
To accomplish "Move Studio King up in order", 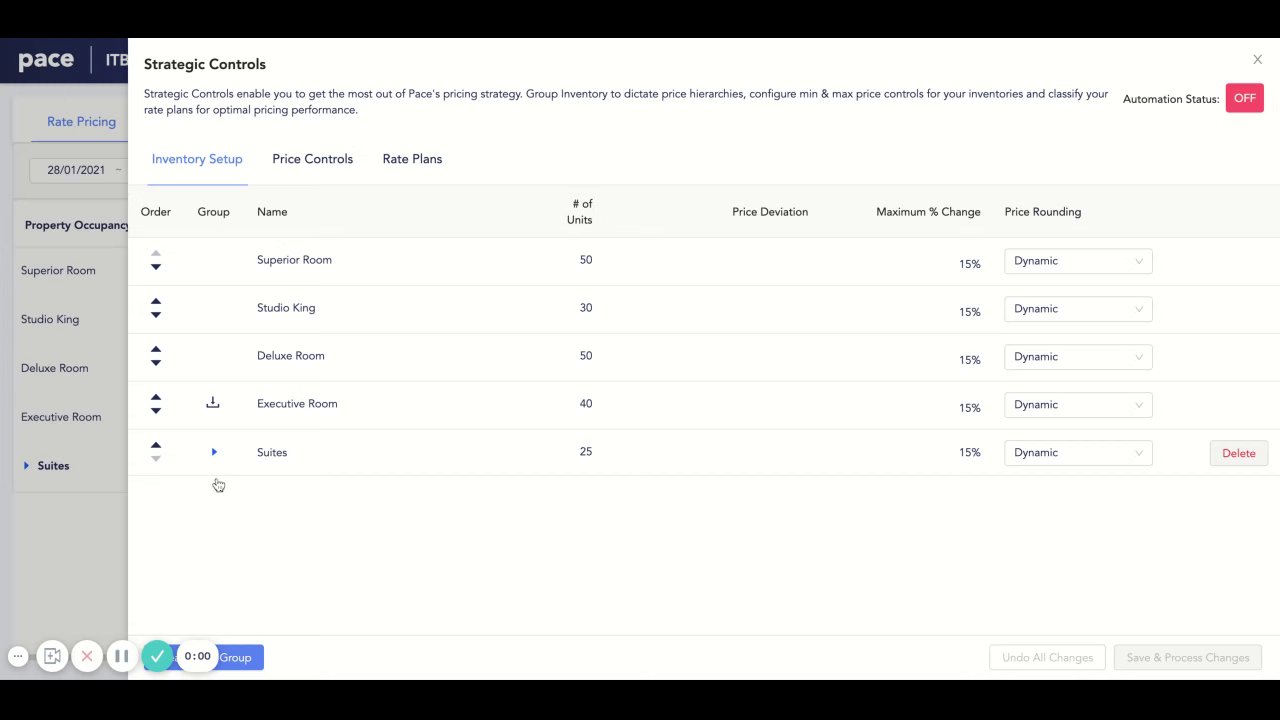I will tap(156, 300).
